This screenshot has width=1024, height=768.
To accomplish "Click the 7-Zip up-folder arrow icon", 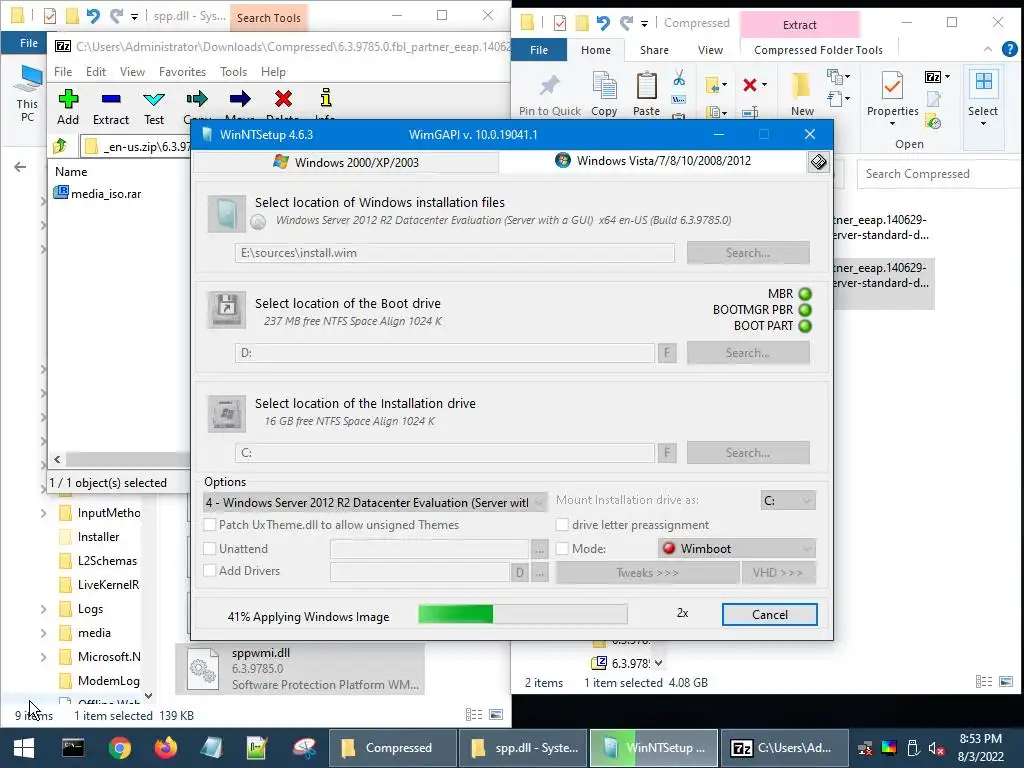I will coord(60,146).
